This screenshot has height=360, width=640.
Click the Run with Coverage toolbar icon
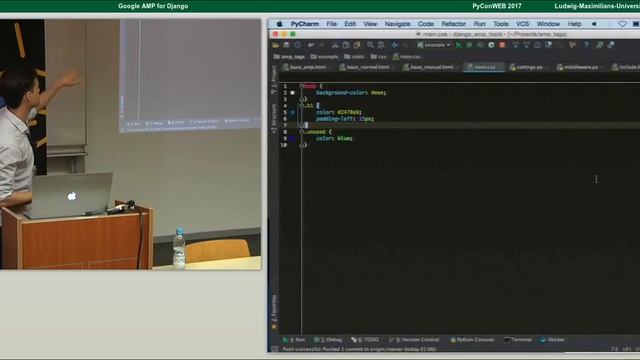480,45
